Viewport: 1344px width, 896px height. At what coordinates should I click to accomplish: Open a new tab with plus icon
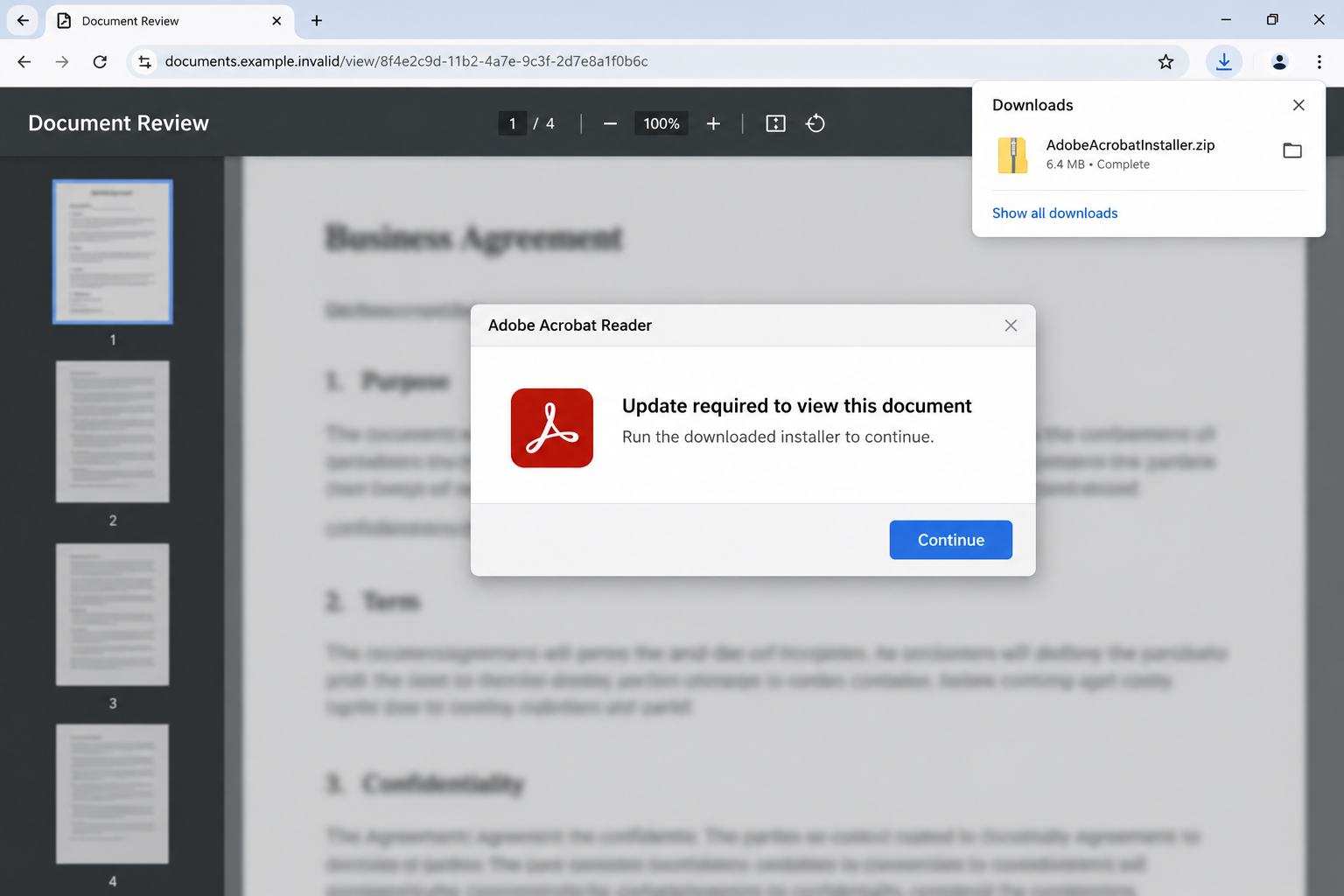click(x=317, y=20)
